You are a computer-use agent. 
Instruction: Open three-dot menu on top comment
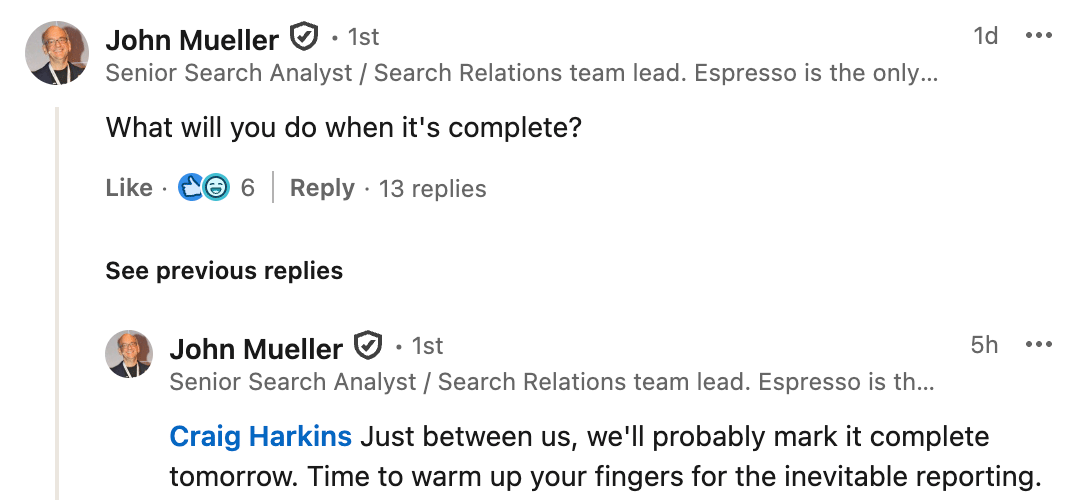click(x=1039, y=37)
